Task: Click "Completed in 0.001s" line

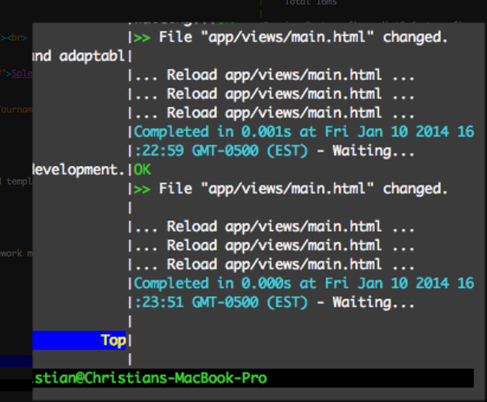Action: (x=304, y=132)
